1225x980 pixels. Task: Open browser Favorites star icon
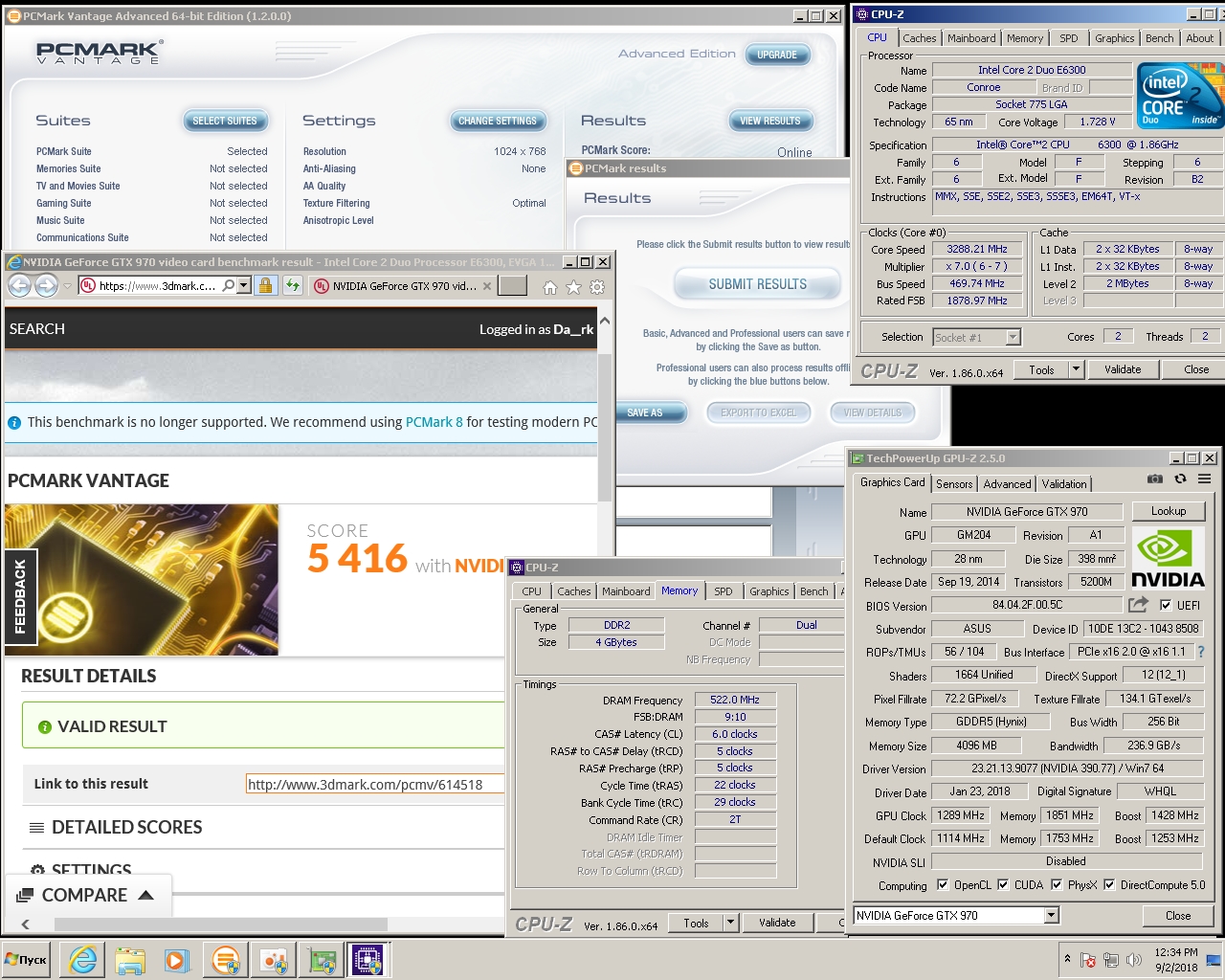(573, 287)
